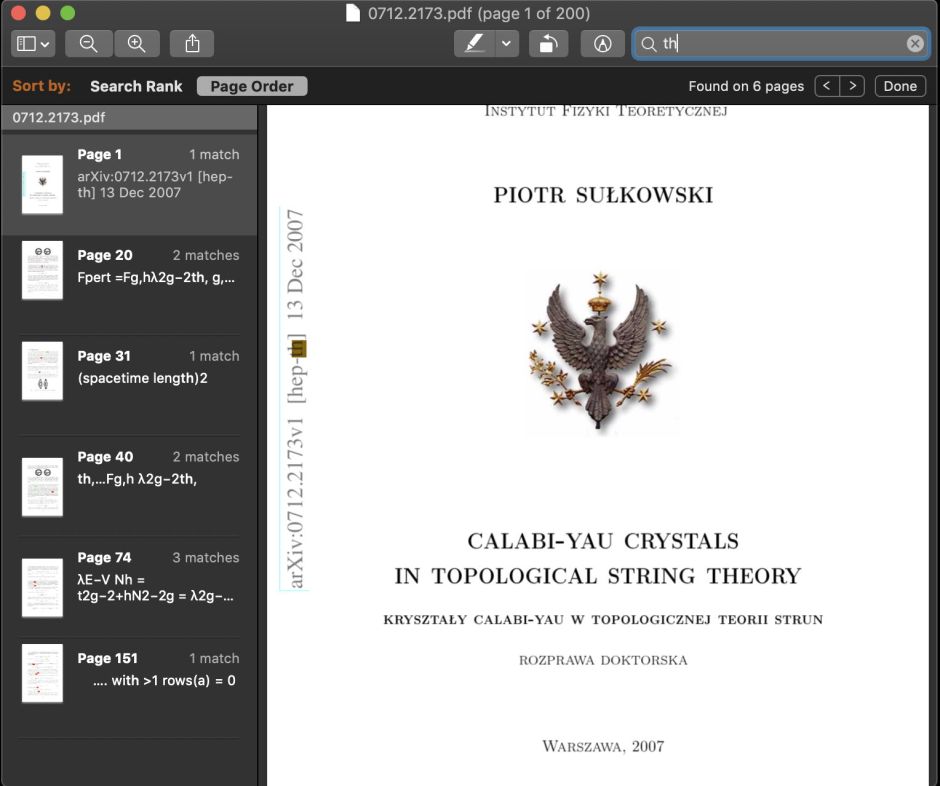Expand the highlight color dropdown arrow
Screen dimensions: 940x786
click(506, 44)
